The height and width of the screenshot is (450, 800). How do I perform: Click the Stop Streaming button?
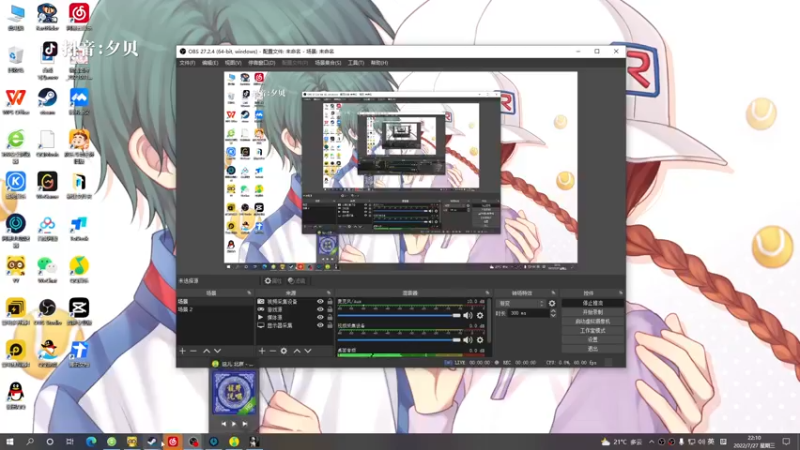point(592,303)
